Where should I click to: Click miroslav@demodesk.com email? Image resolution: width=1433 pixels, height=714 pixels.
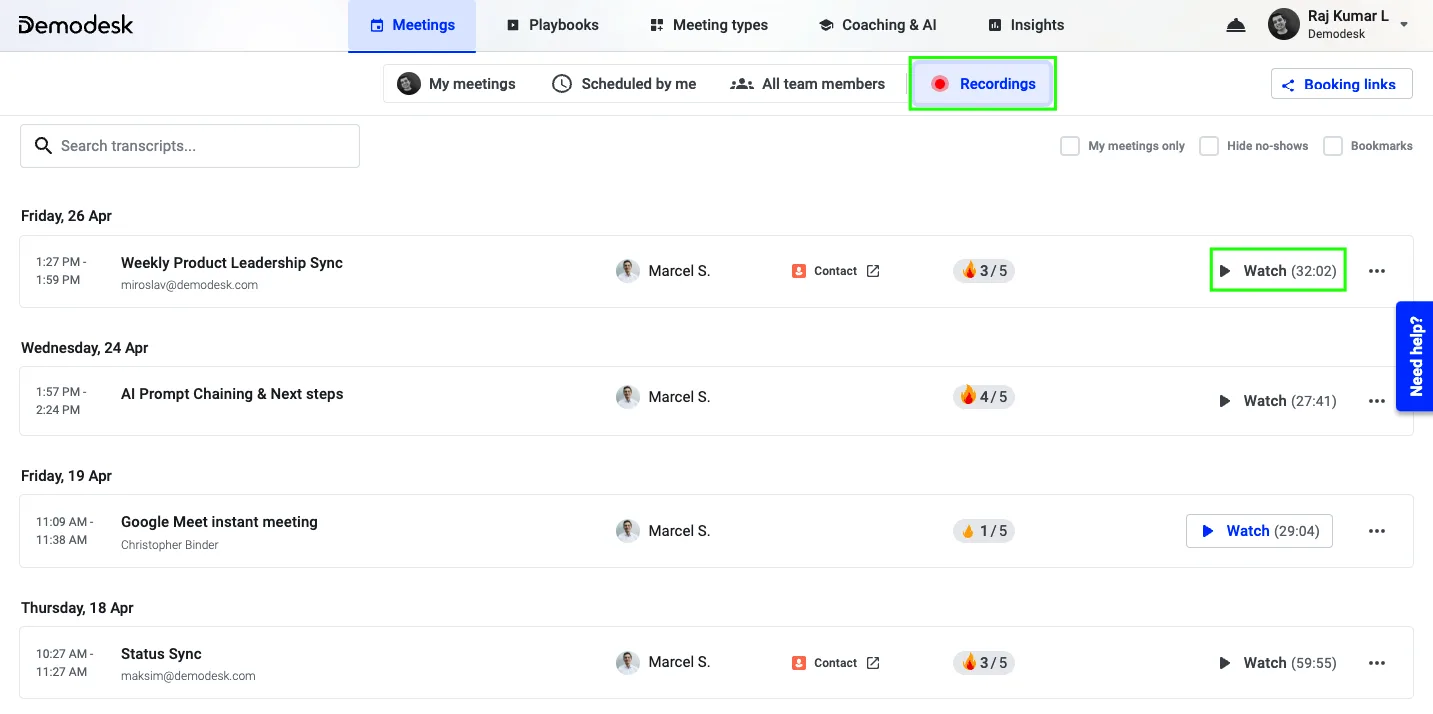[189, 285]
